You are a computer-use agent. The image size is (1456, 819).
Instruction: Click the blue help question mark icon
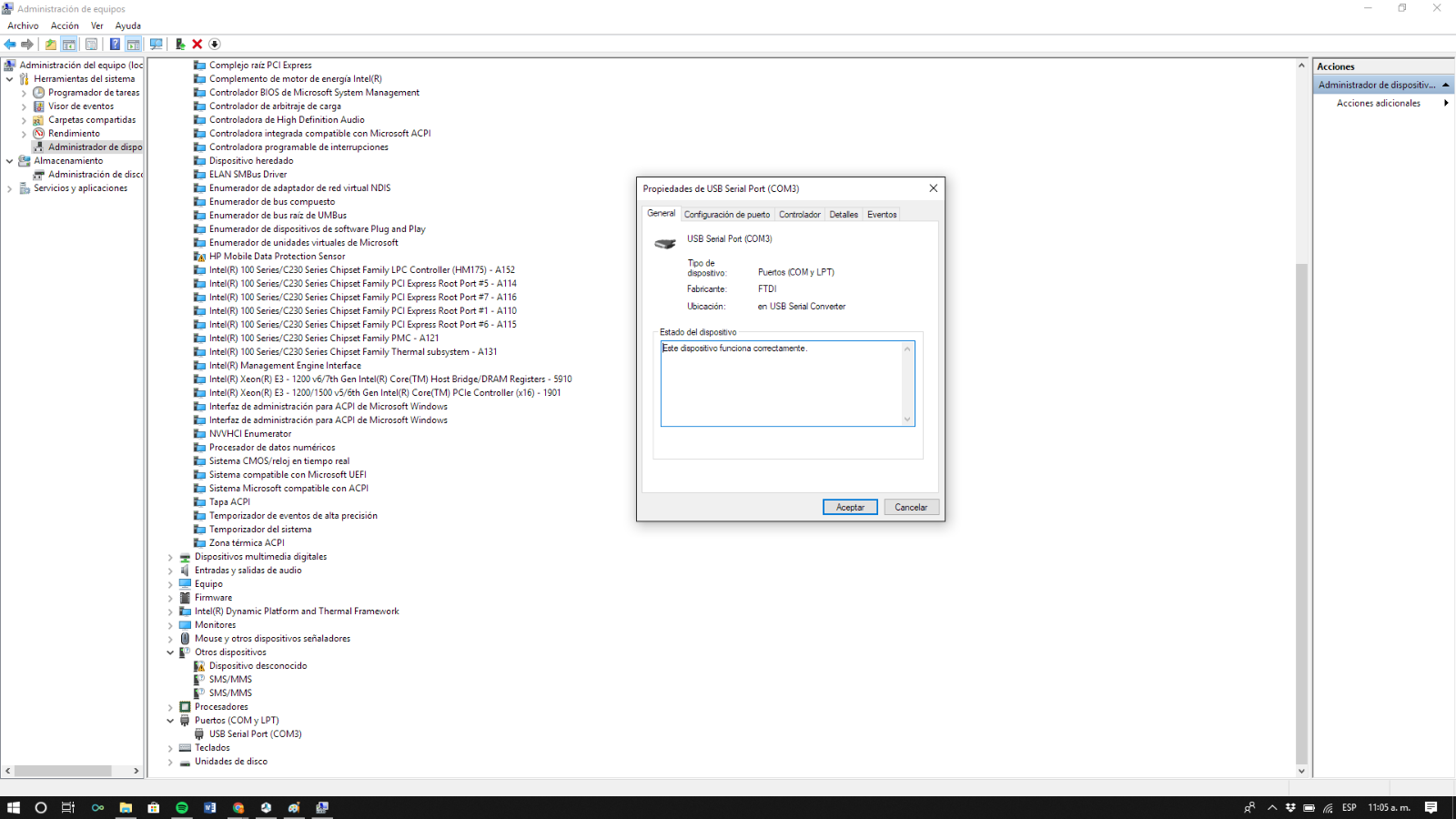click(115, 44)
